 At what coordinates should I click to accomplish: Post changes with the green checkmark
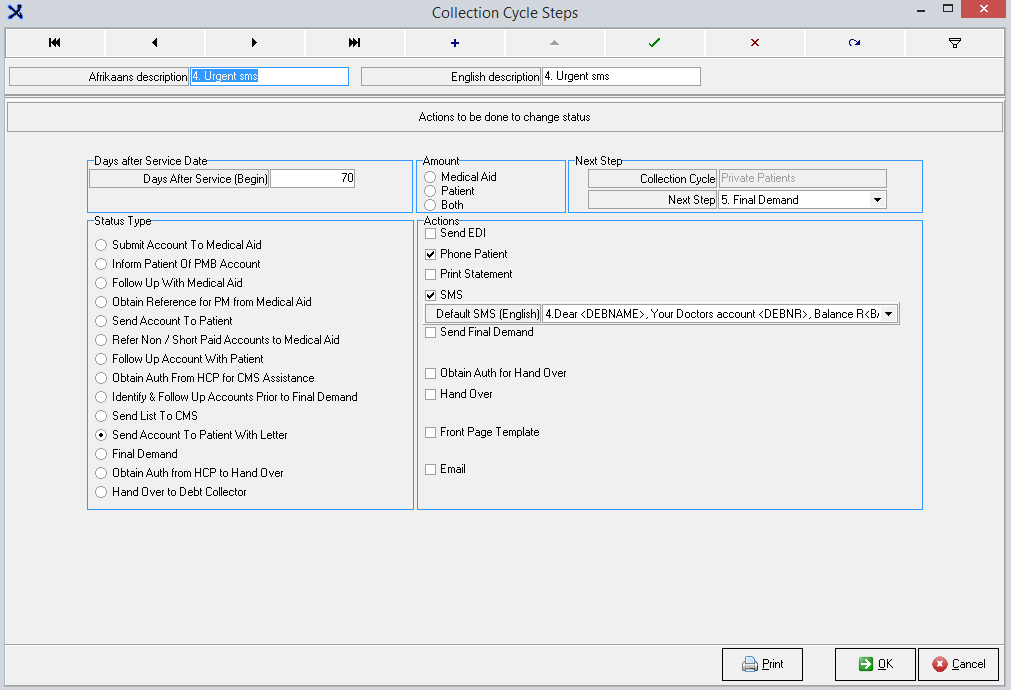tap(655, 43)
